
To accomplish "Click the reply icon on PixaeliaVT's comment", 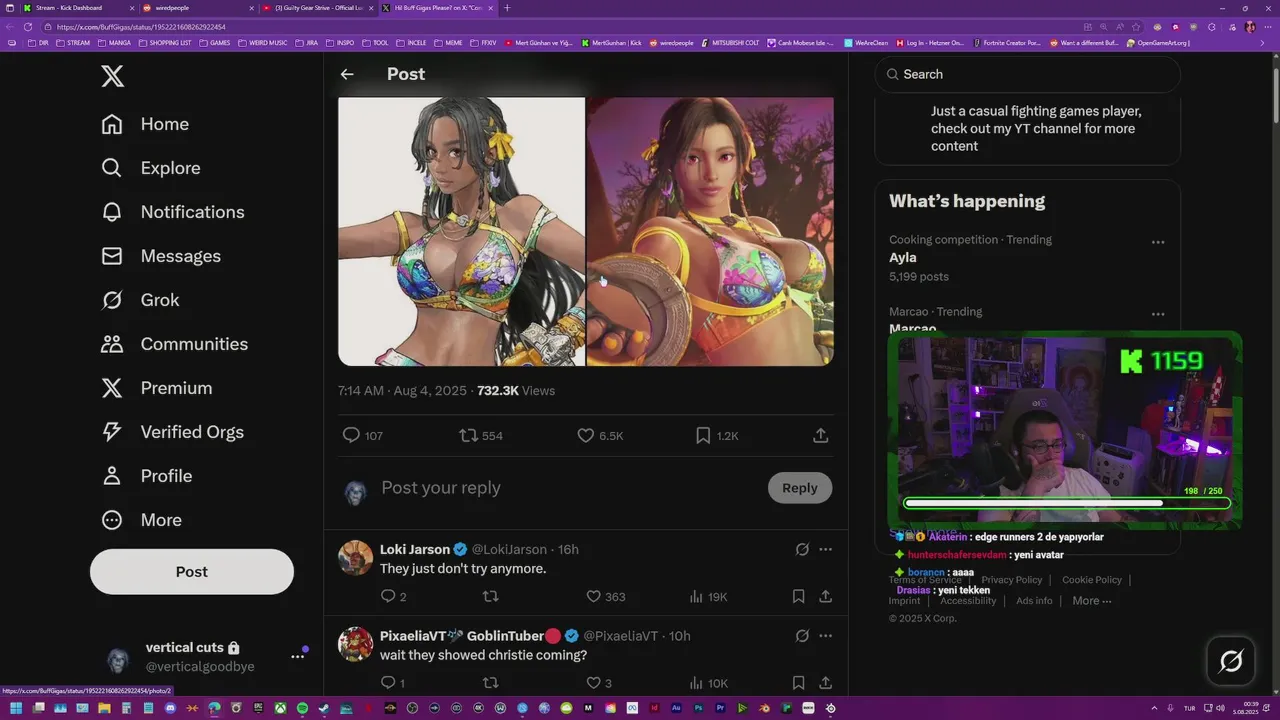I will 388,682.
